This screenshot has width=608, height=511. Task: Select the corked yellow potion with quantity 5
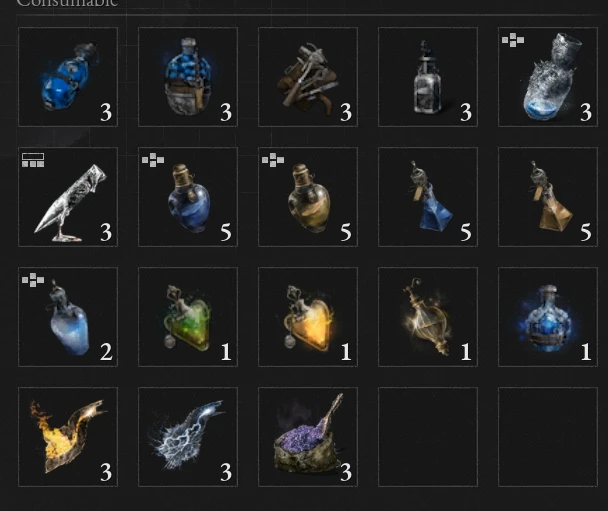[x=308, y=197]
